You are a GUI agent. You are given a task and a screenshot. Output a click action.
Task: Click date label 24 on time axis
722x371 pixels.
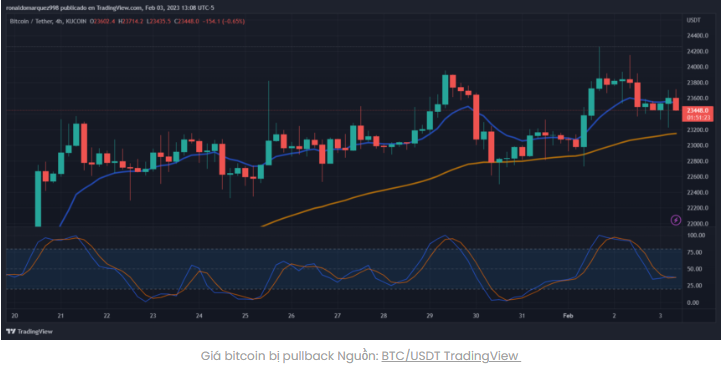pos(199,316)
